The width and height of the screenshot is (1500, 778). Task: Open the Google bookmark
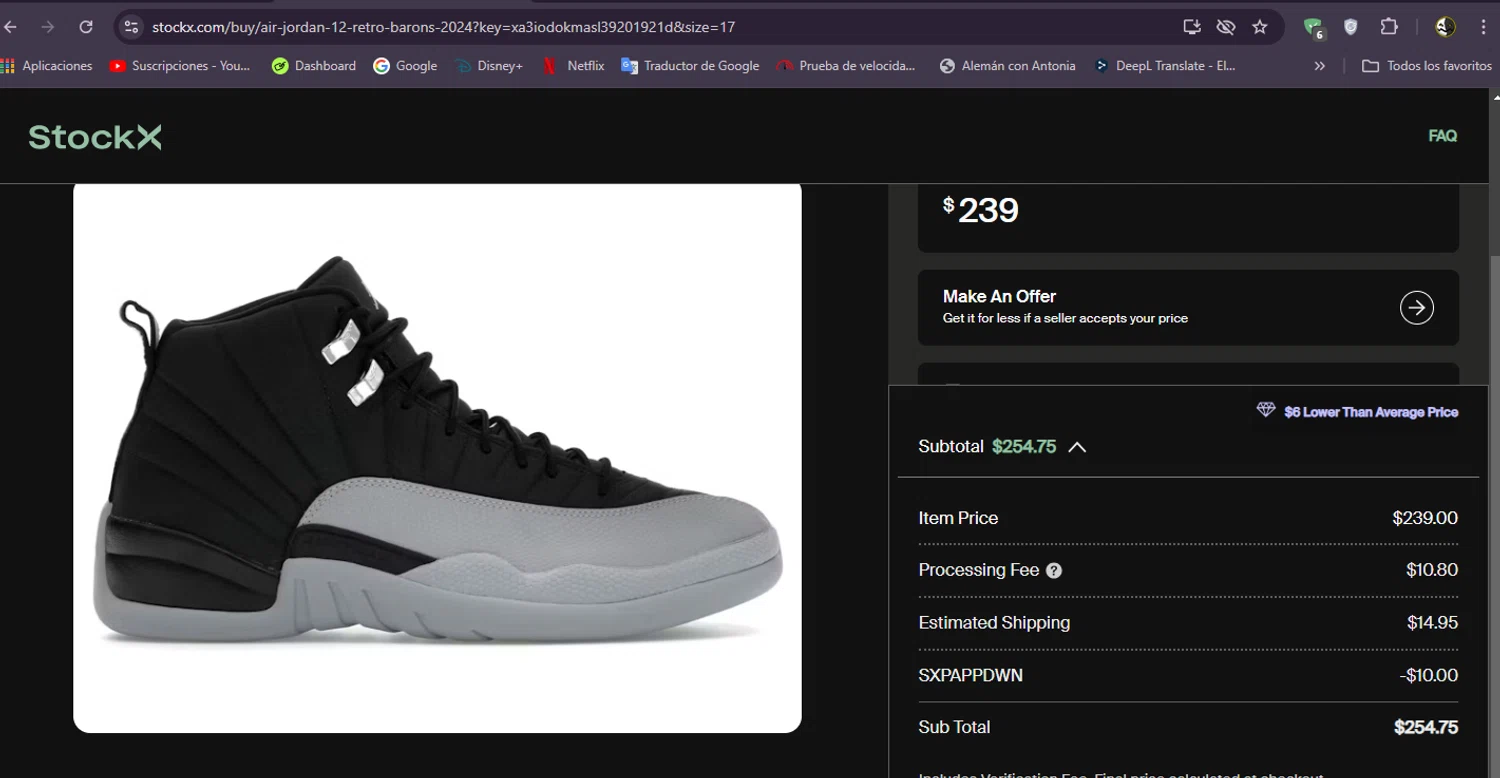(405, 66)
